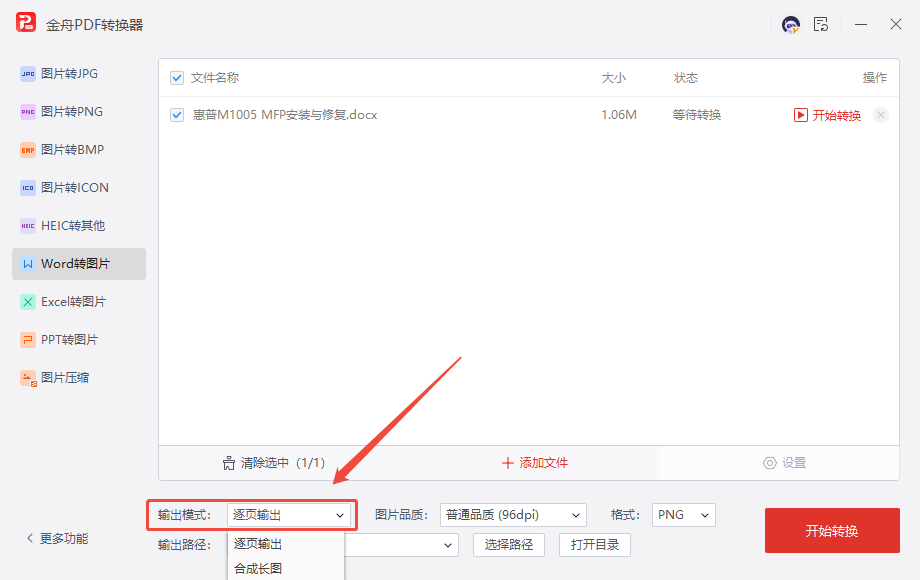This screenshot has width=920, height=580.
Task: Click the ICO icon beside 图片转ICON
Action: pos(28,188)
